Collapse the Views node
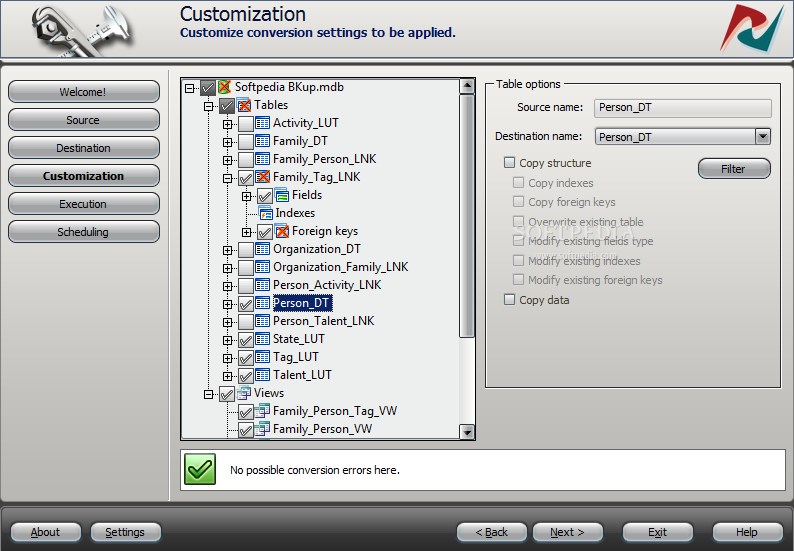The image size is (794, 551). (x=208, y=395)
